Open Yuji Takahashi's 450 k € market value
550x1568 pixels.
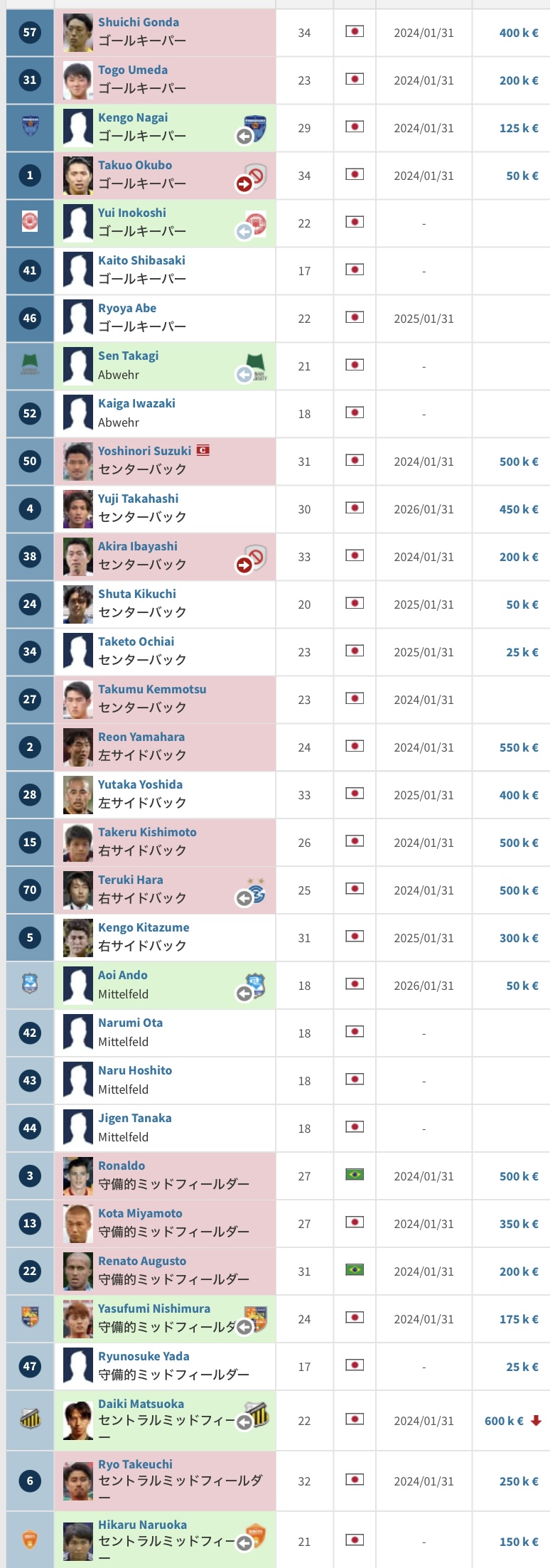(519, 509)
